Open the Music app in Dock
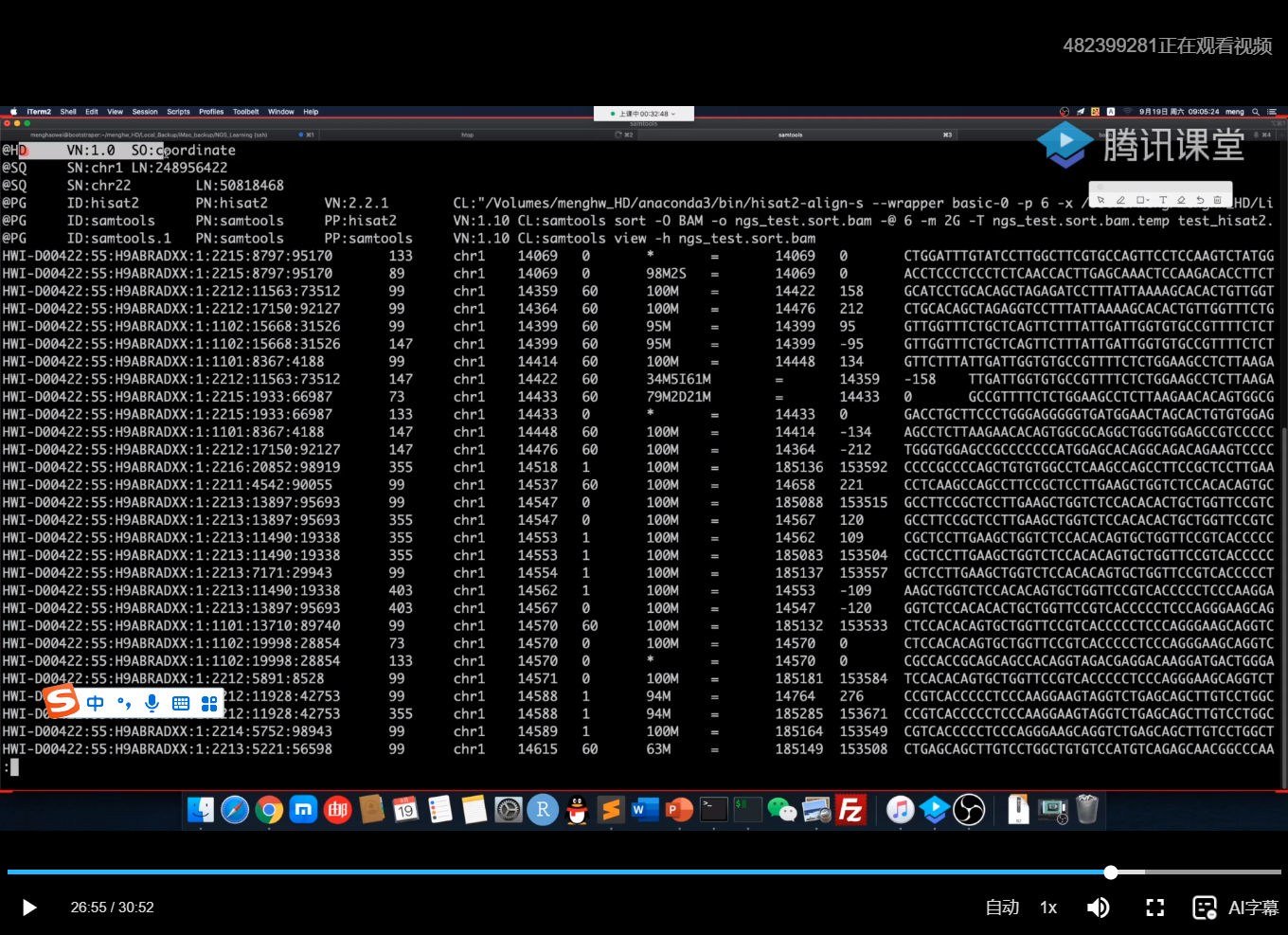The image size is (1288, 935). 901,810
